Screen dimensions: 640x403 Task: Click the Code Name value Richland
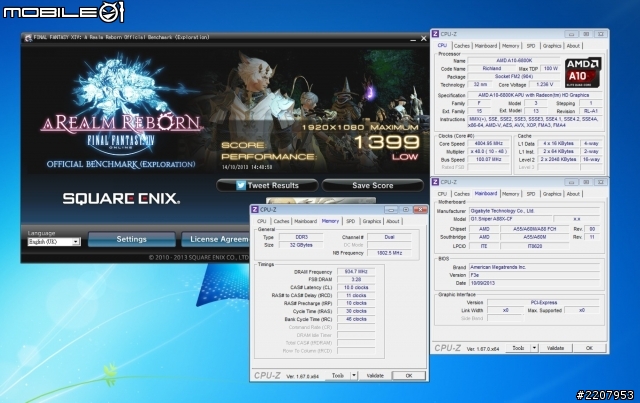tap(491, 69)
